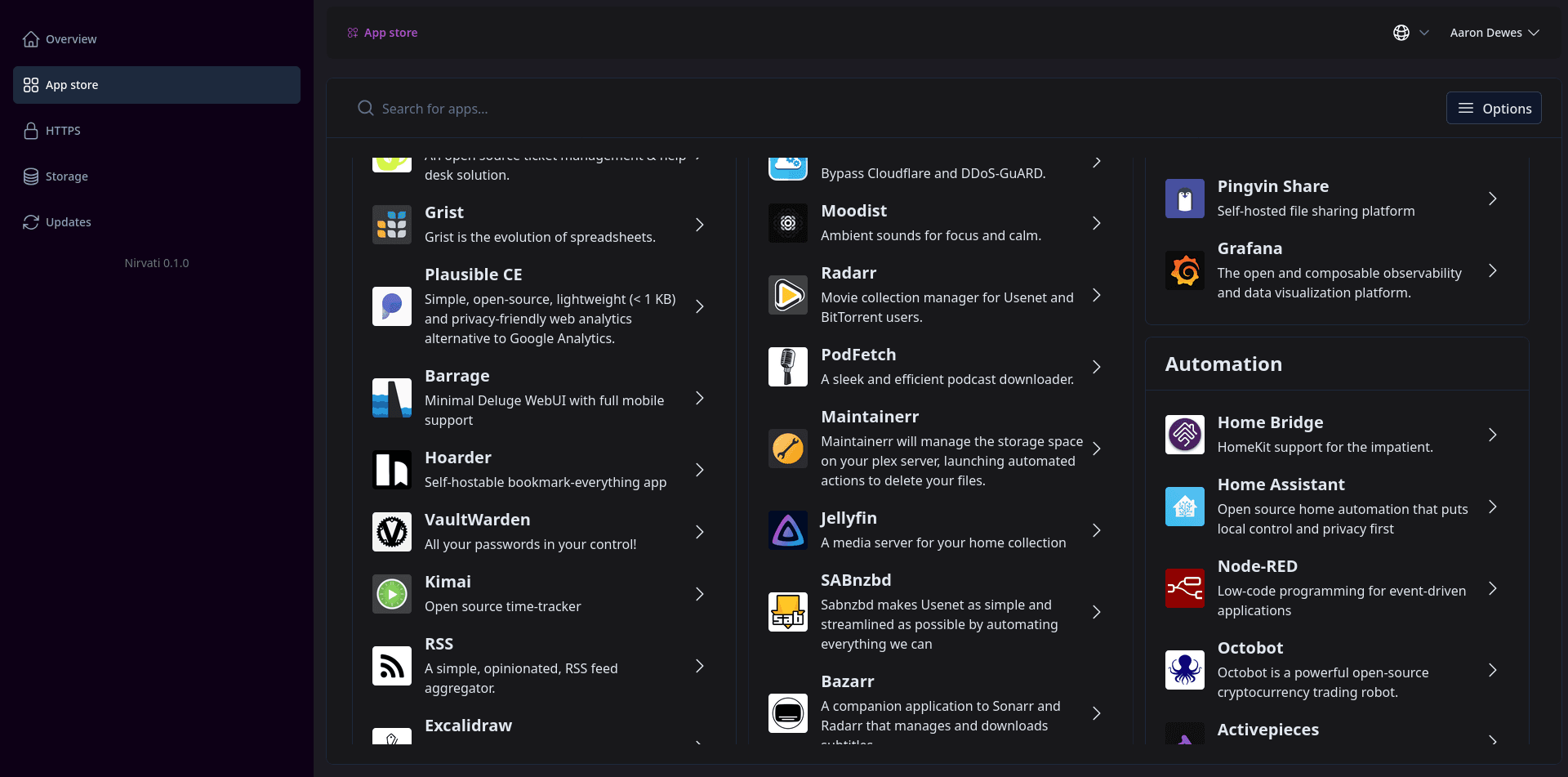Viewport: 1568px width, 777px height.
Task: Go to the Overview sidebar page
Action: click(71, 39)
